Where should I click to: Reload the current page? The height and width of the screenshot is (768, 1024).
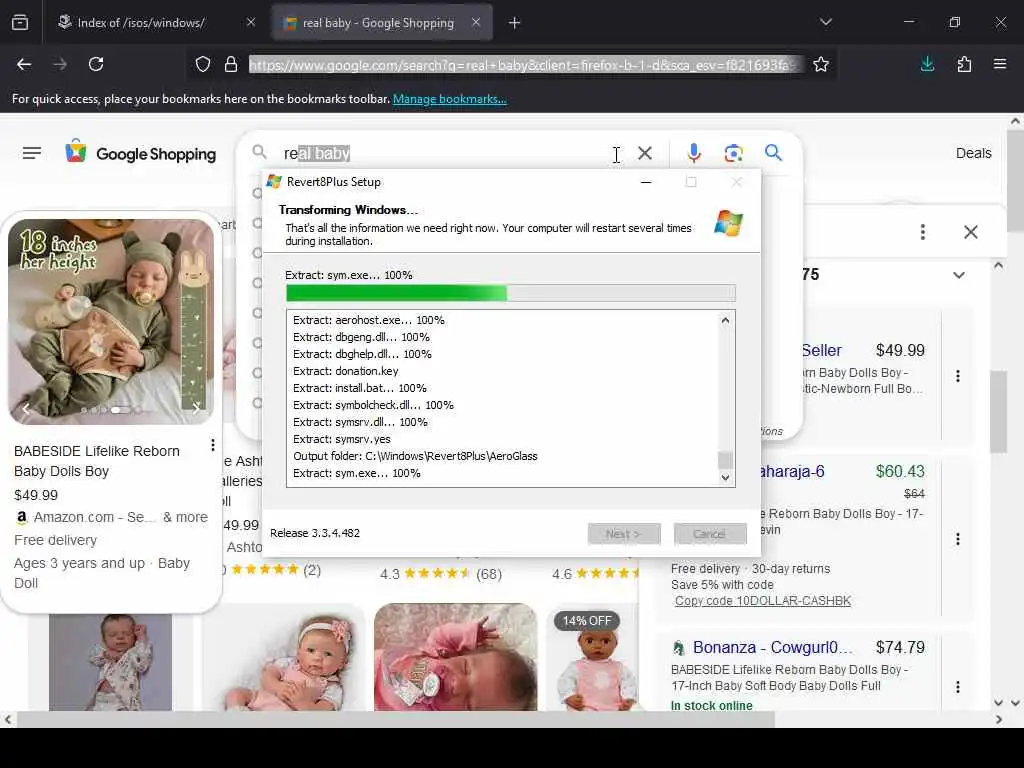(x=96, y=64)
